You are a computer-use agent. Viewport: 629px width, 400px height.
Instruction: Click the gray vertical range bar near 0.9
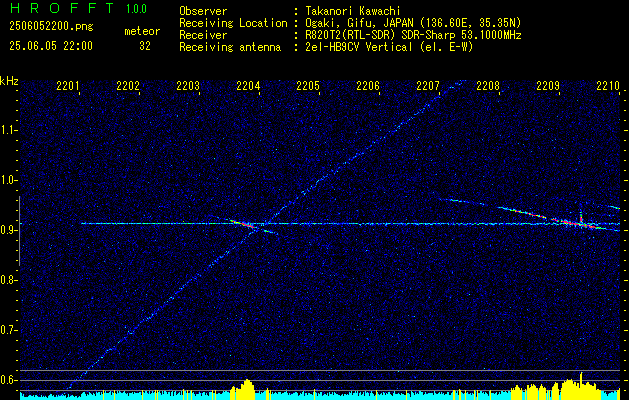(x=19, y=231)
